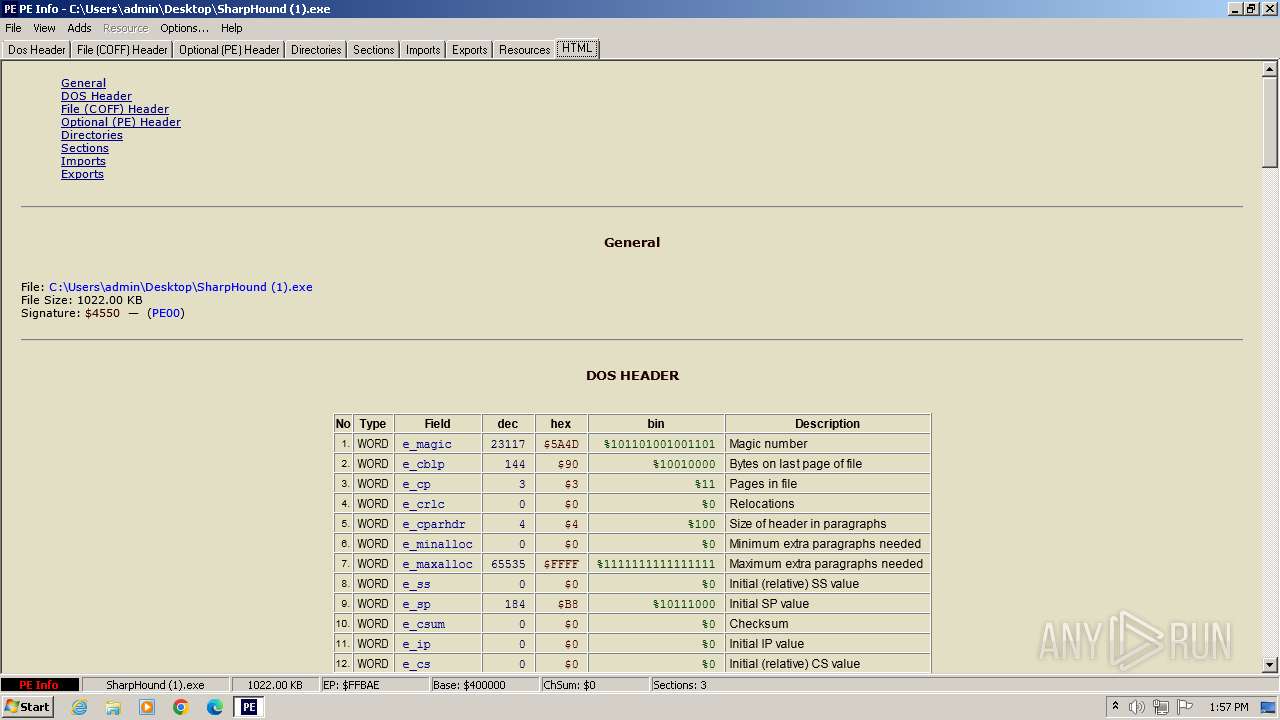The image size is (1280, 720).
Task: Click the e_maxalloc field cell
Action: click(437, 564)
